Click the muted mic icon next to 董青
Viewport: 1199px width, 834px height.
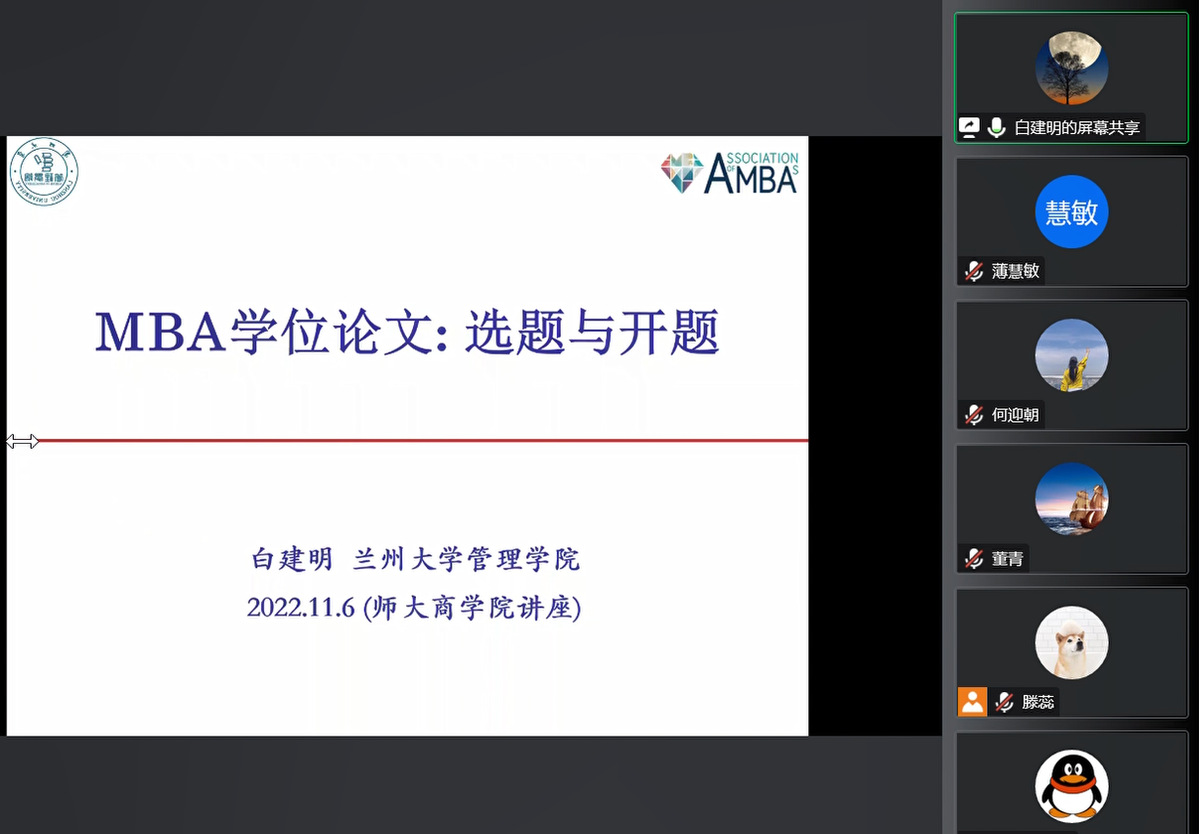click(x=974, y=559)
